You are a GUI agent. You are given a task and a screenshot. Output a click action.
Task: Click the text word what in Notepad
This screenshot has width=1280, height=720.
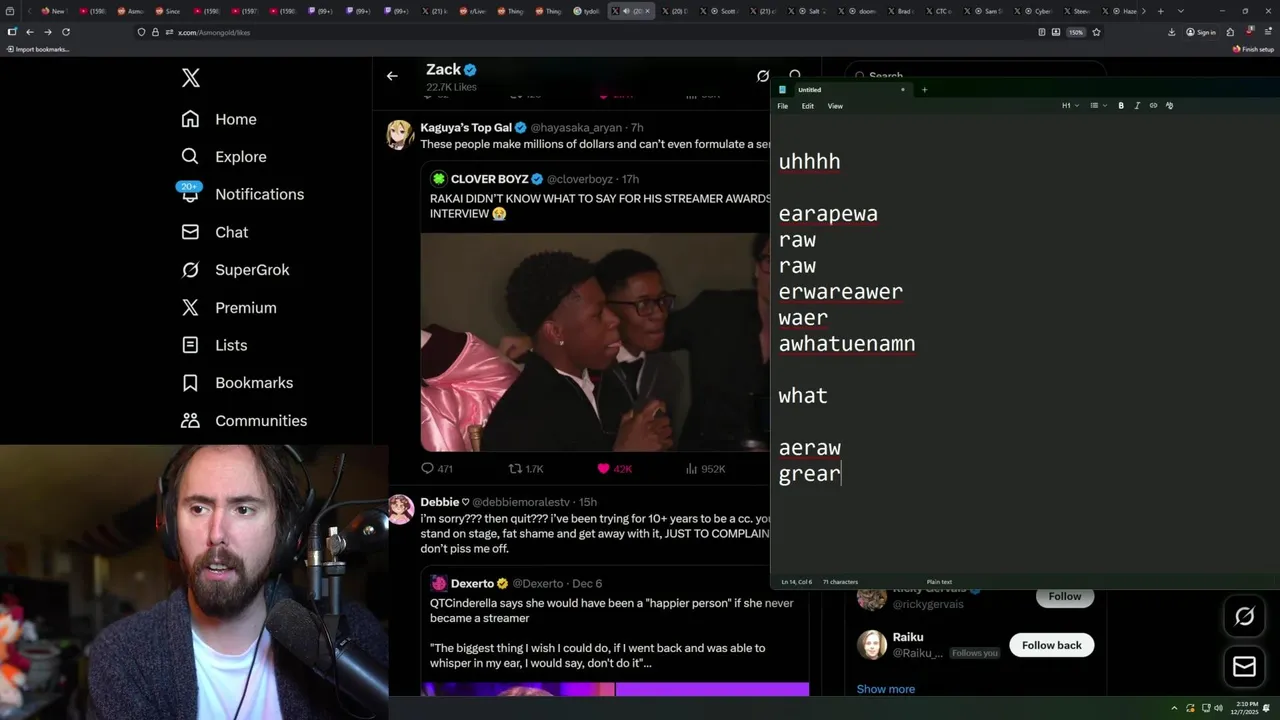pos(803,395)
